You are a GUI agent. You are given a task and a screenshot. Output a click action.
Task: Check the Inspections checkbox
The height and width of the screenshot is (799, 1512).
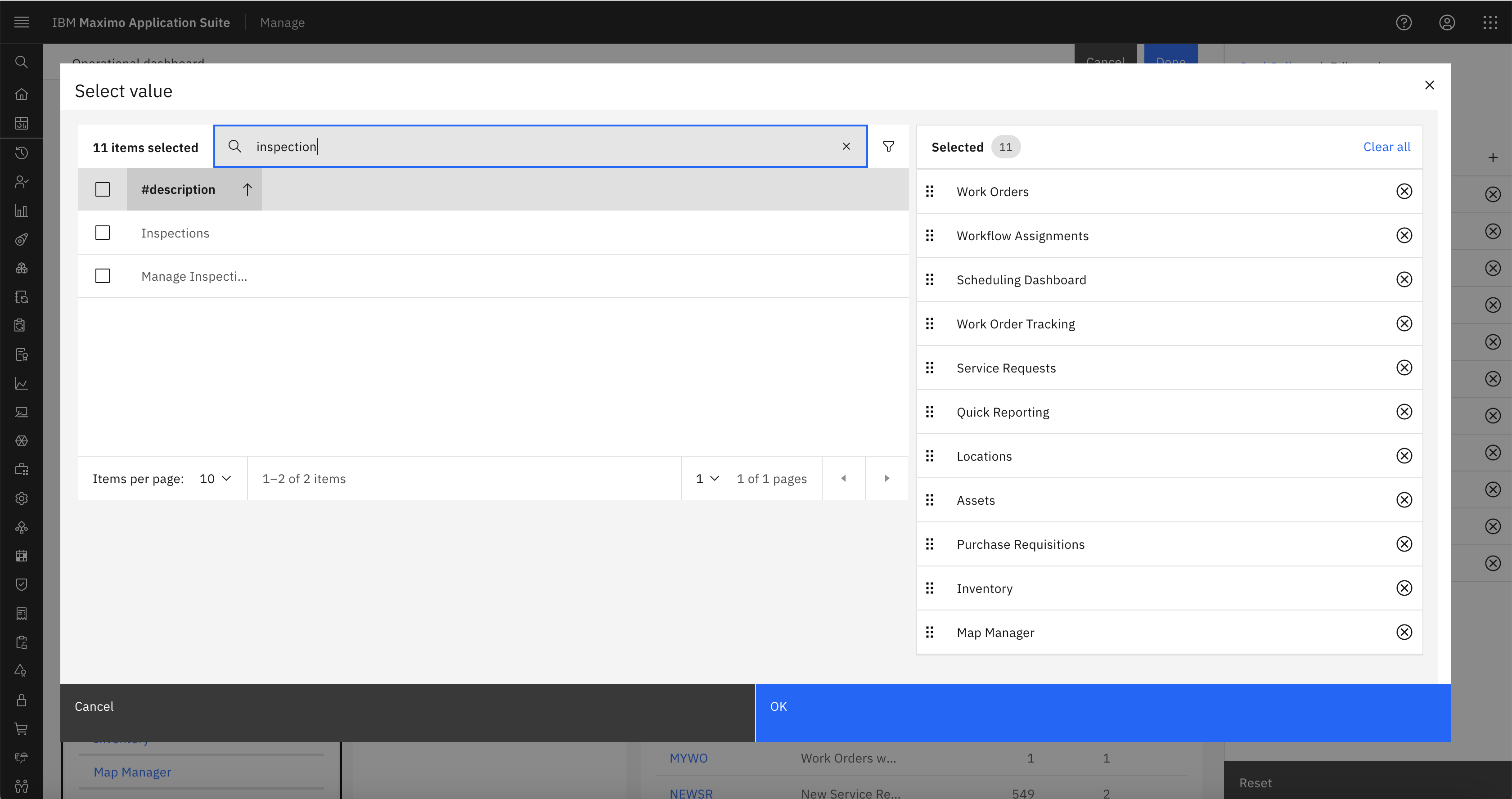click(102, 232)
